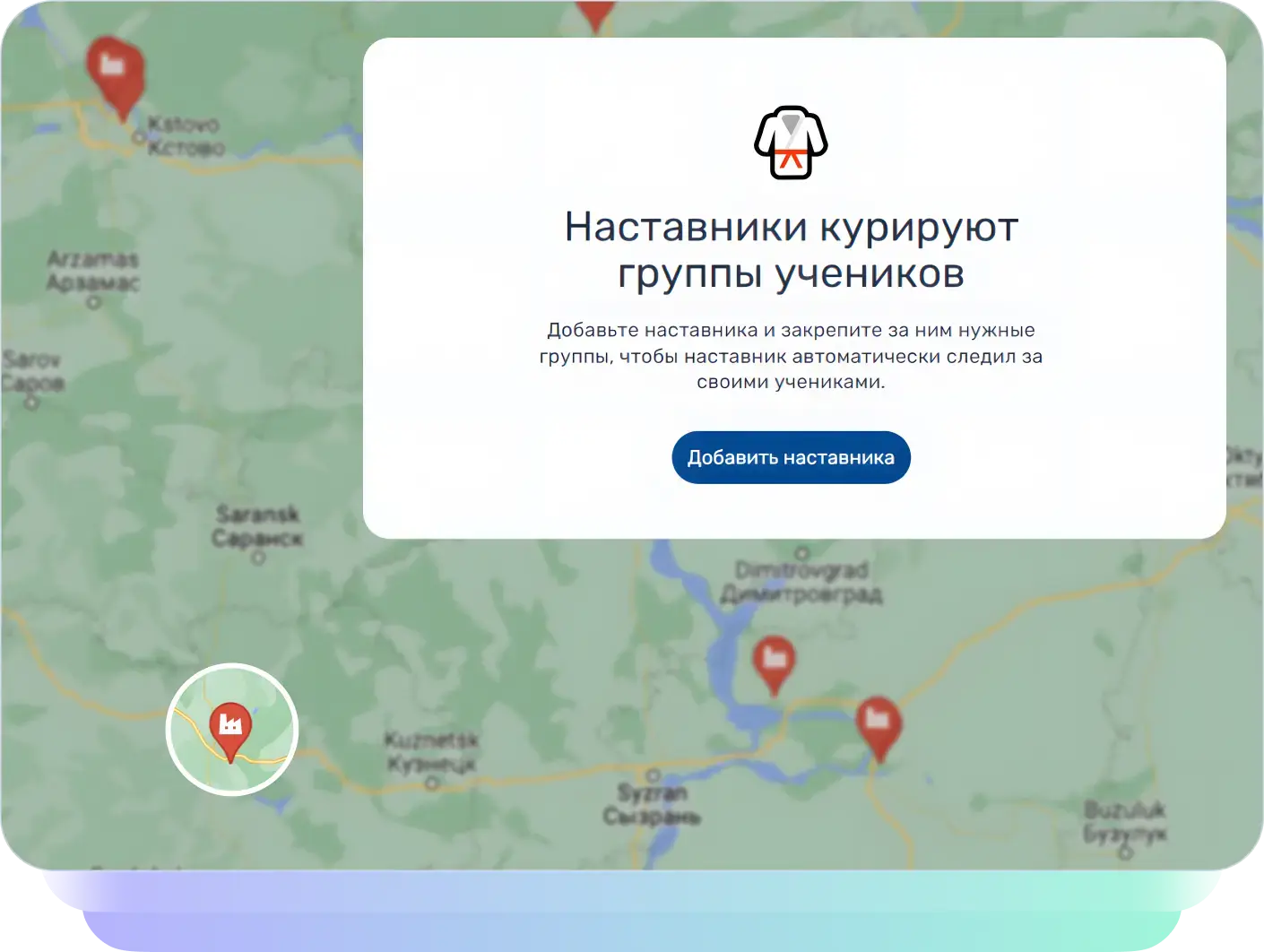Click the heading "Наставники курируют группы учеников"

tap(791, 250)
